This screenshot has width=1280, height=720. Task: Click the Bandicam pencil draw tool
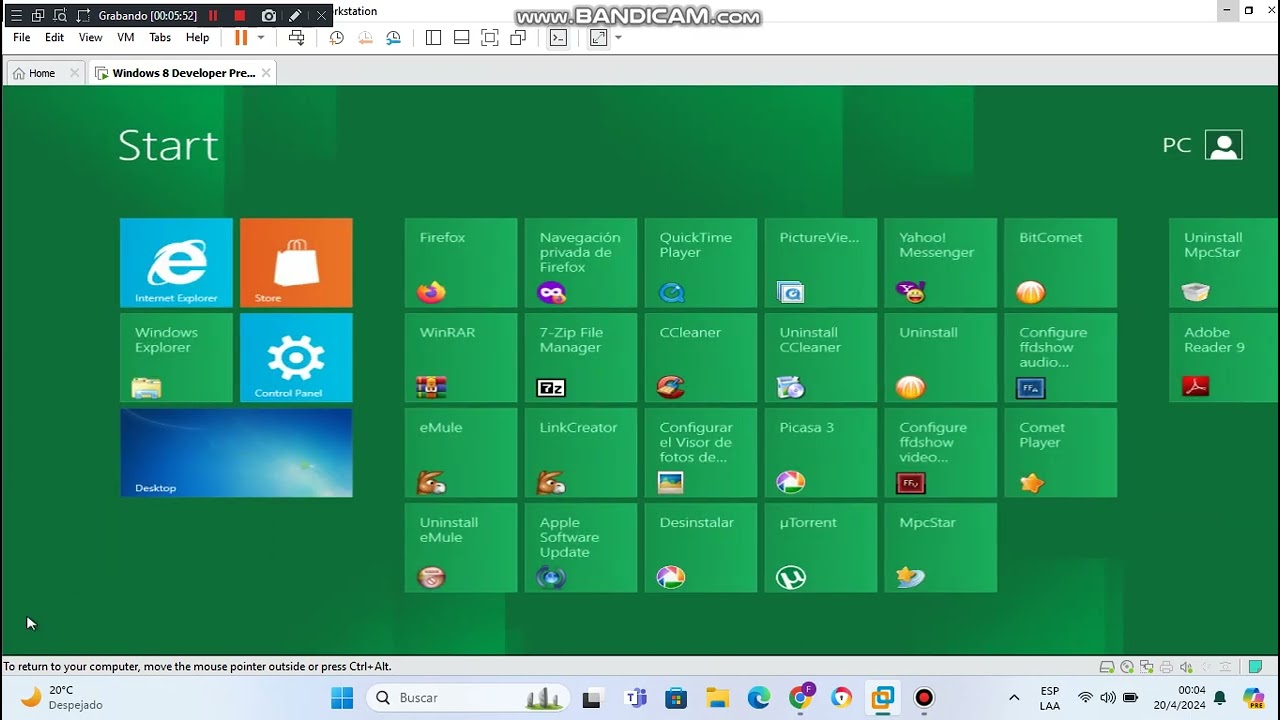point(295,16)
